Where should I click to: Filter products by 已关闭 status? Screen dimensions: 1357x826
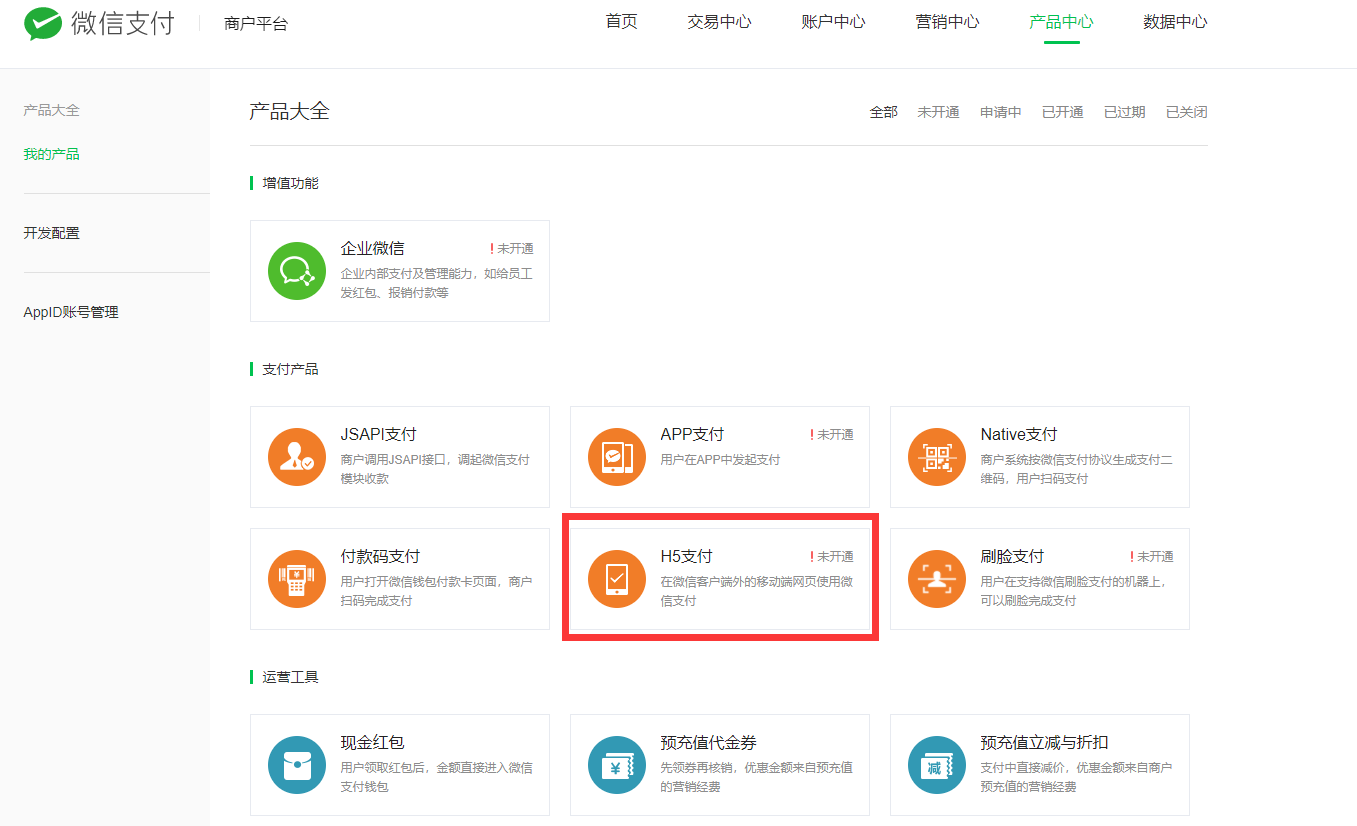tap(1187, 112)
